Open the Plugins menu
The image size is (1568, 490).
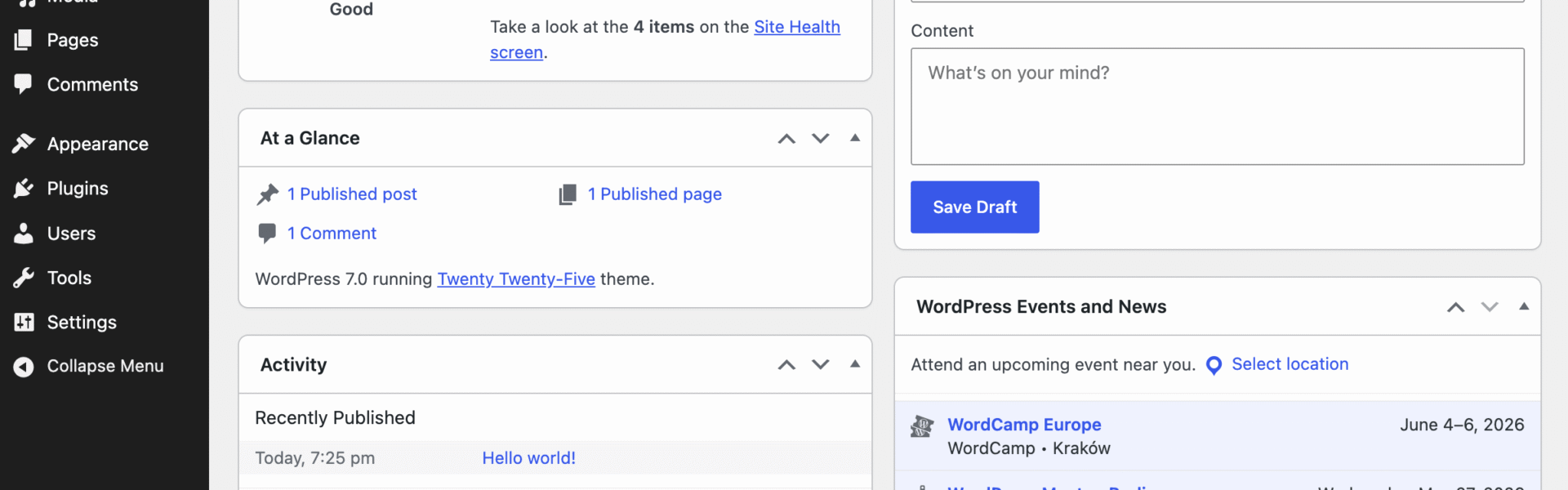coord(105,189)
